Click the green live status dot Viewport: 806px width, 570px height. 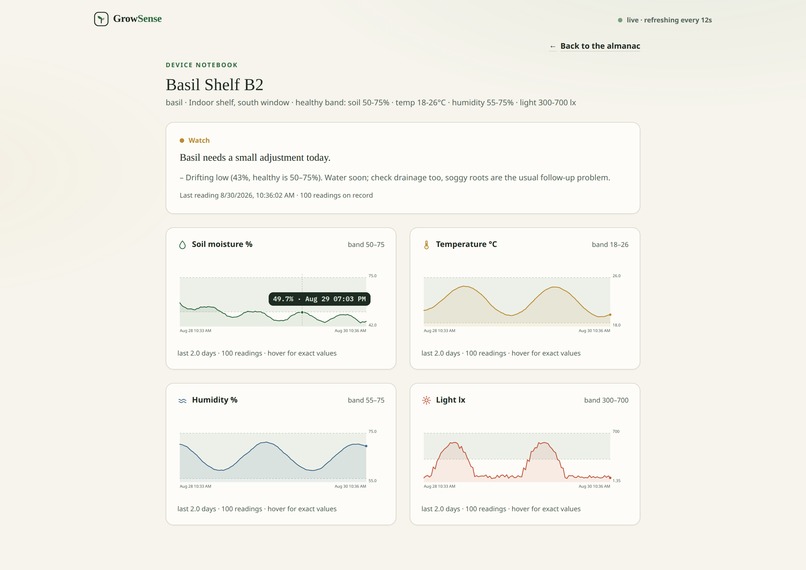(x=620, y=20)
